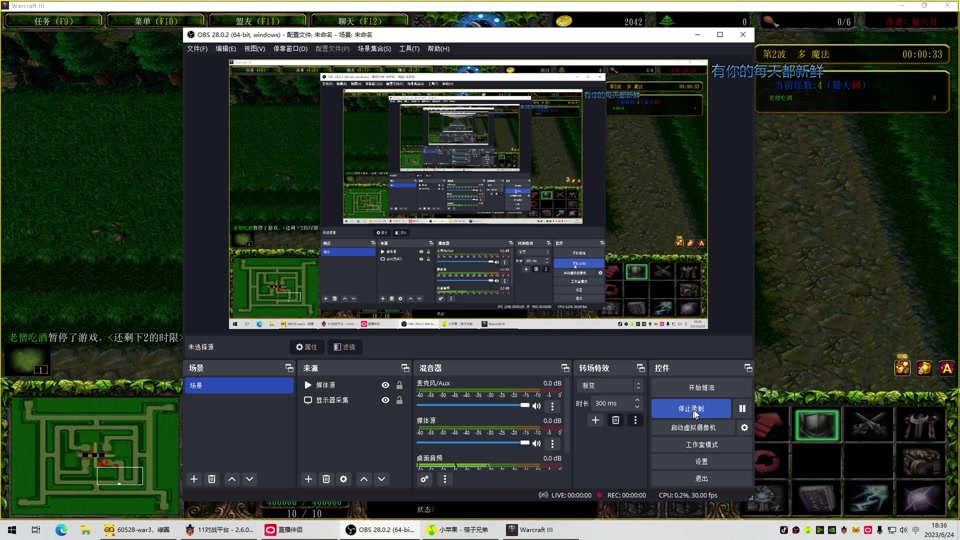Open 麦克风/Aux three-dot options menu

(x=552, y=406)
